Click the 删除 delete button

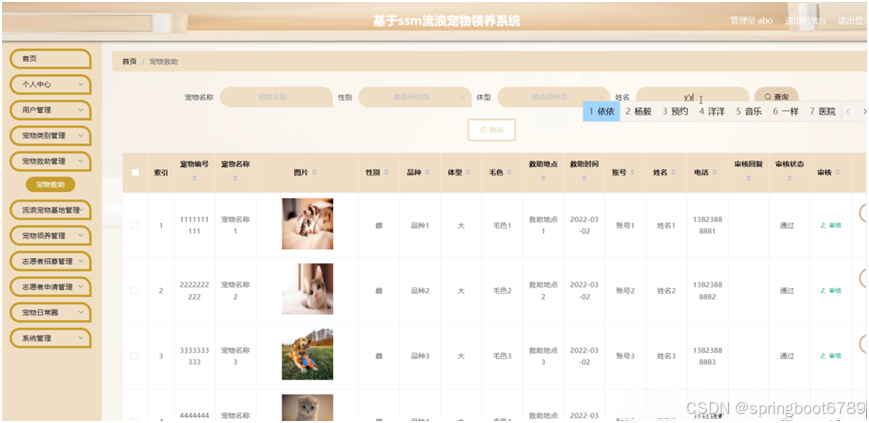492,130
